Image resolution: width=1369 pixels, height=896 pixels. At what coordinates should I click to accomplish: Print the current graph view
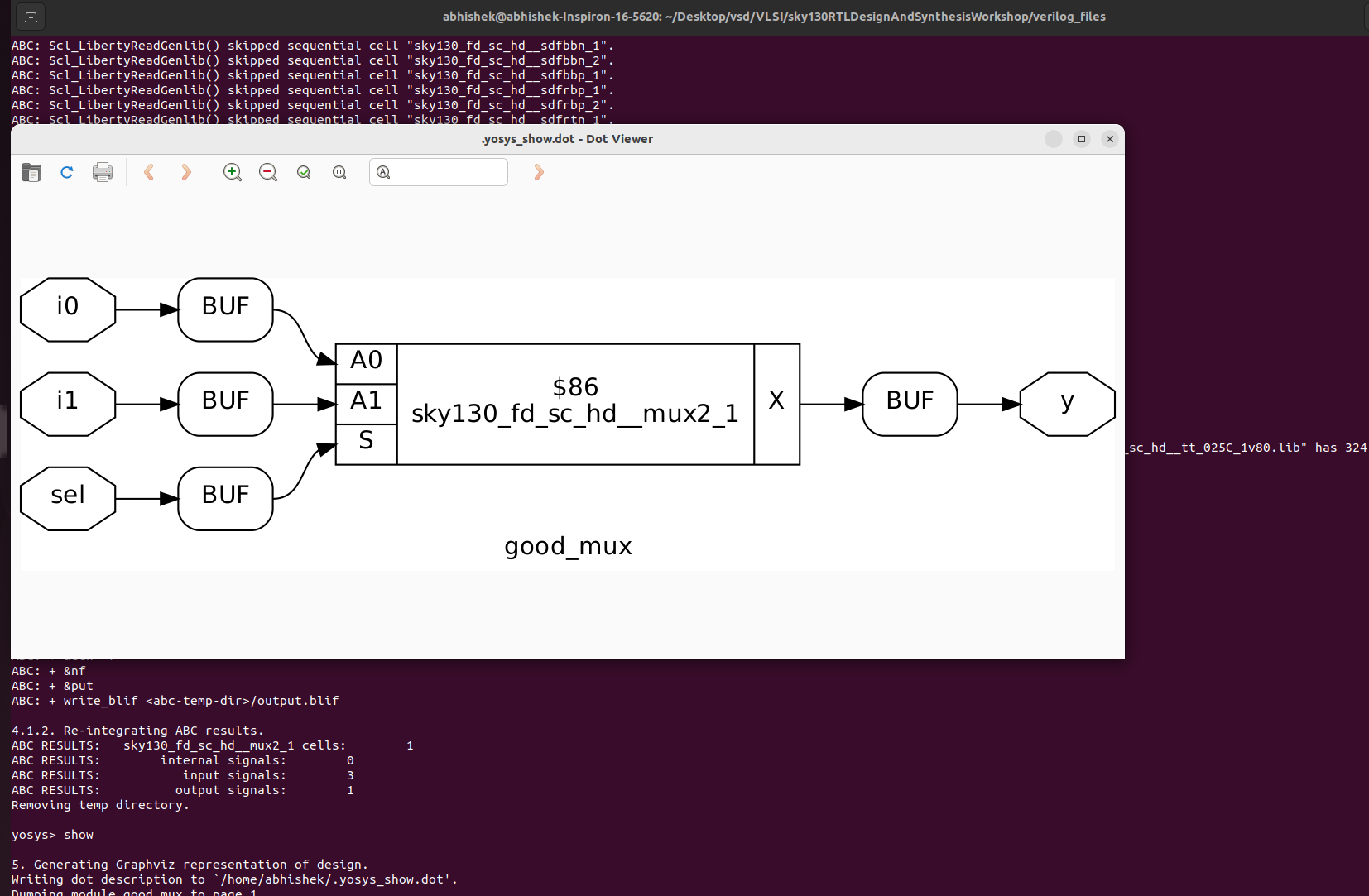(103, 172)
